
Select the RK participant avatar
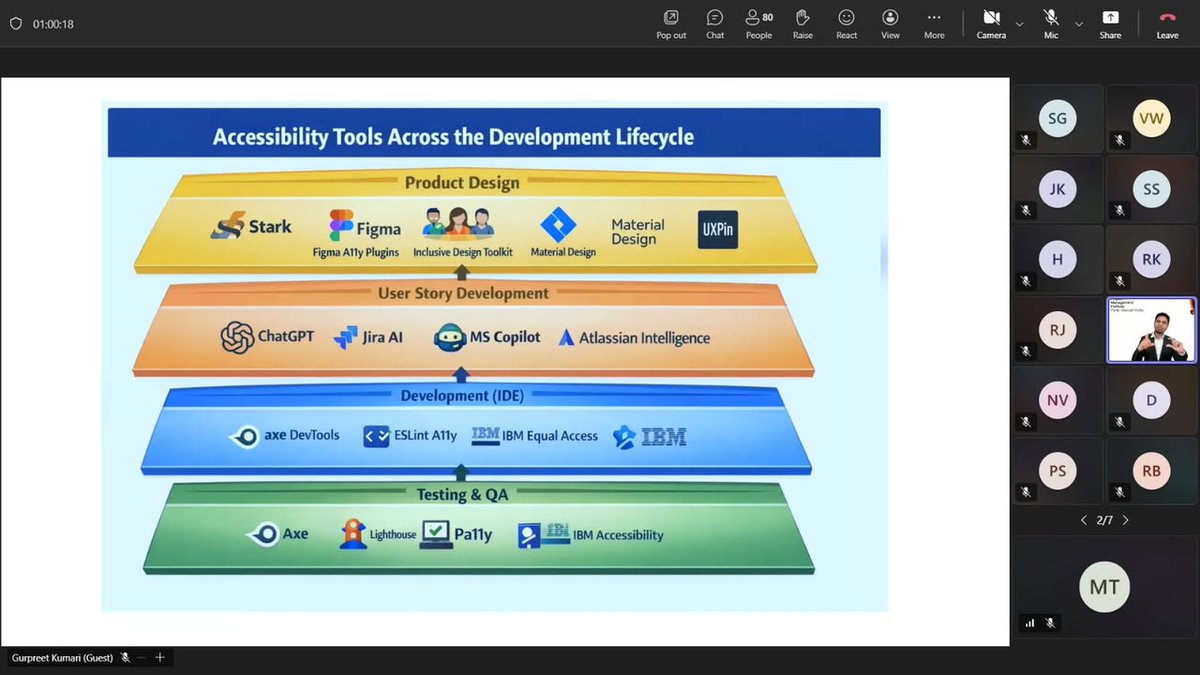tap(1151, 260)
